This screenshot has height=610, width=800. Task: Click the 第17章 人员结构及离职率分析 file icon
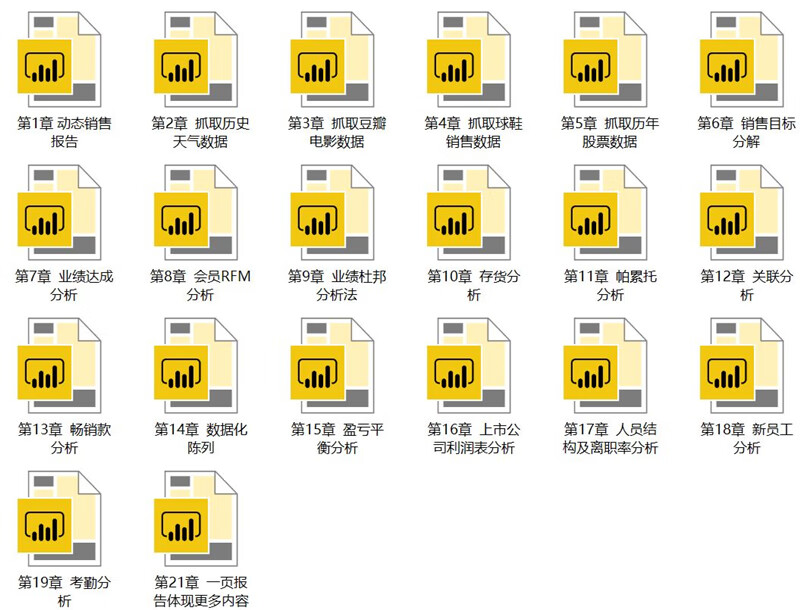tap(605, 365)
